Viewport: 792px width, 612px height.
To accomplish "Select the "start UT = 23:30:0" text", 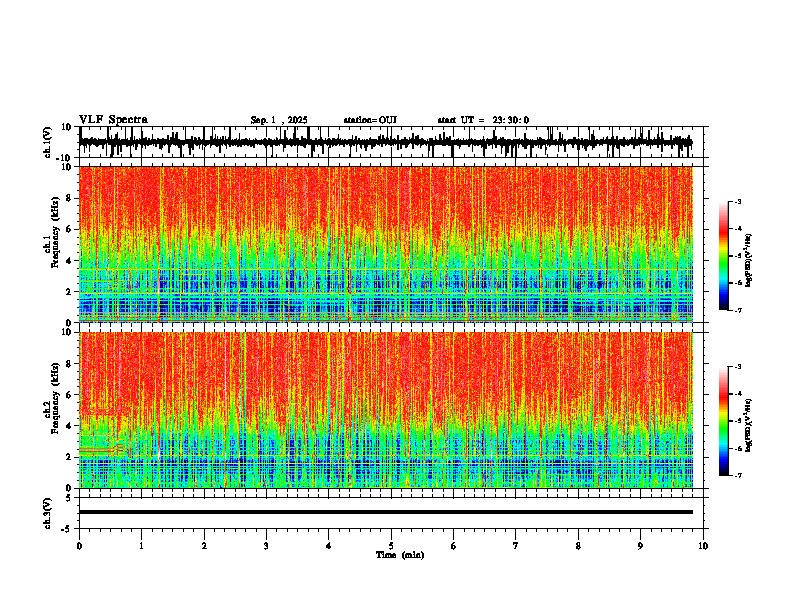I will pyautogui.click(x=483, y=120).
